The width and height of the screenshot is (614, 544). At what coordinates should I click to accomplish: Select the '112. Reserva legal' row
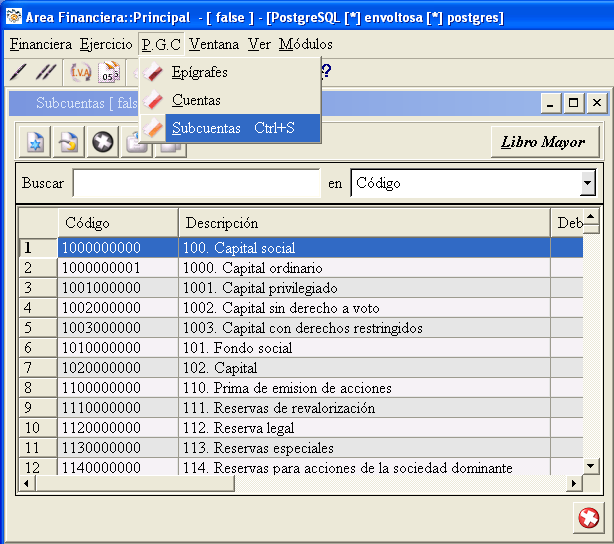pyautogui.click(x=301, y=428)
